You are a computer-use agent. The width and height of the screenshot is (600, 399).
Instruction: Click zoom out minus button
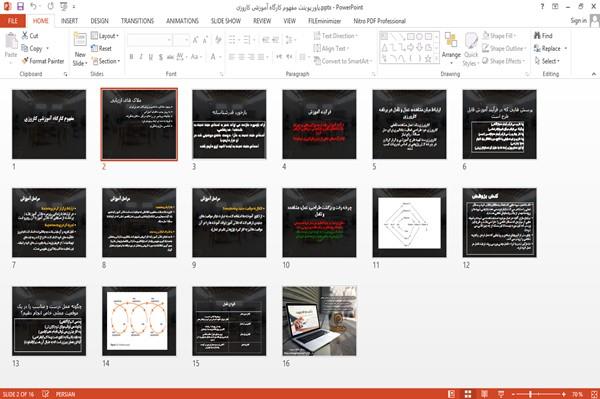coord(514,394)
